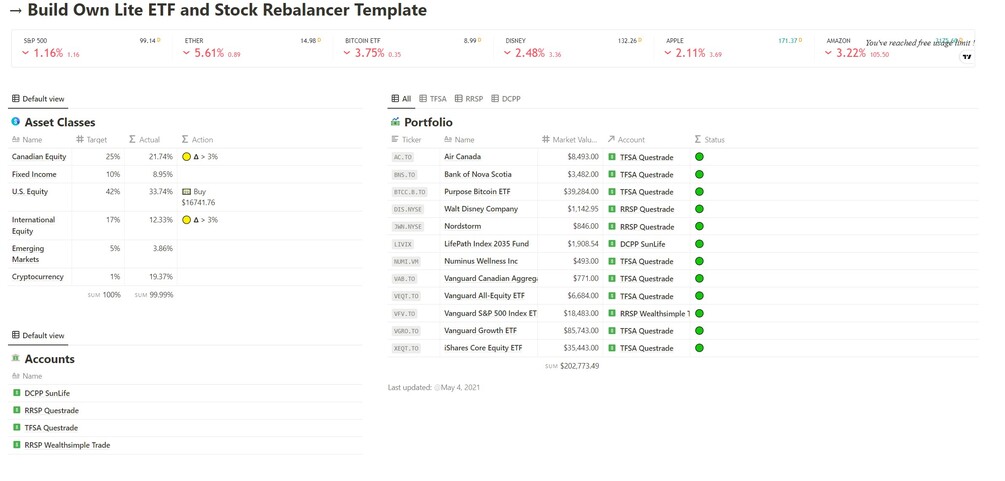Click the May 4, 2021 last updated date
1005x481 pixels.
[460, 387]
